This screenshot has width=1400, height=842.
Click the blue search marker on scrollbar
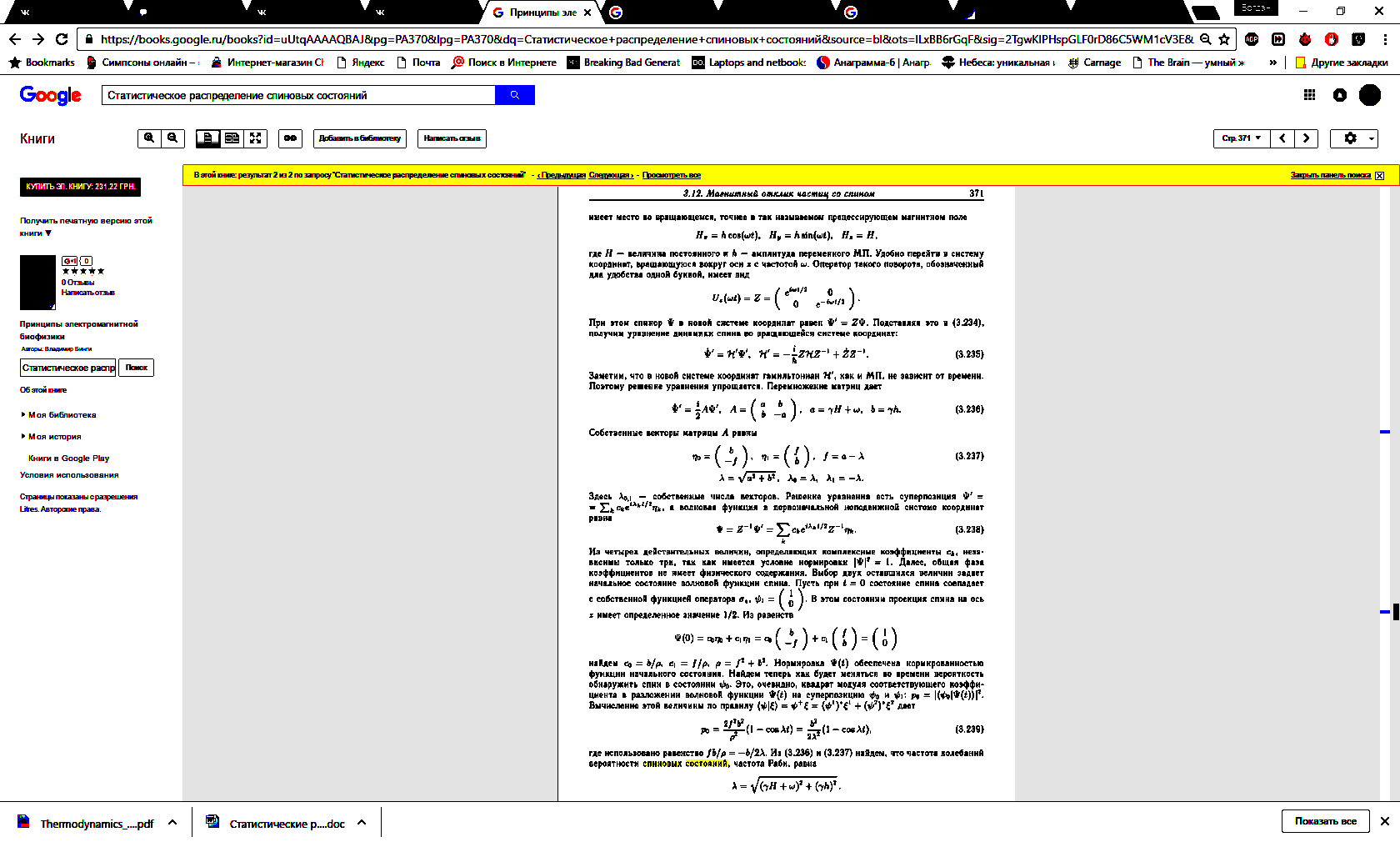tap(1385, 432)
